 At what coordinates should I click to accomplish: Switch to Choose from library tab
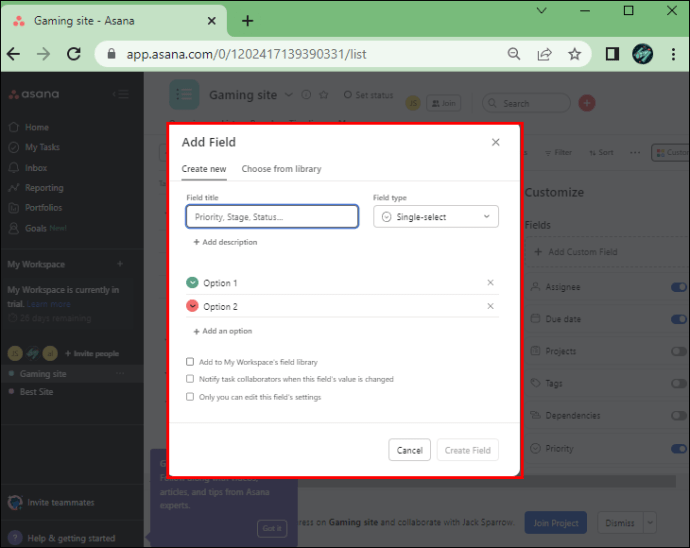[x=281, y=169]
